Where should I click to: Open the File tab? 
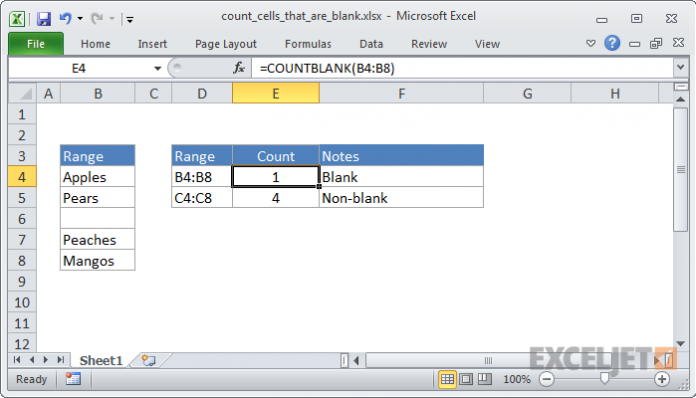pos(36,44)
